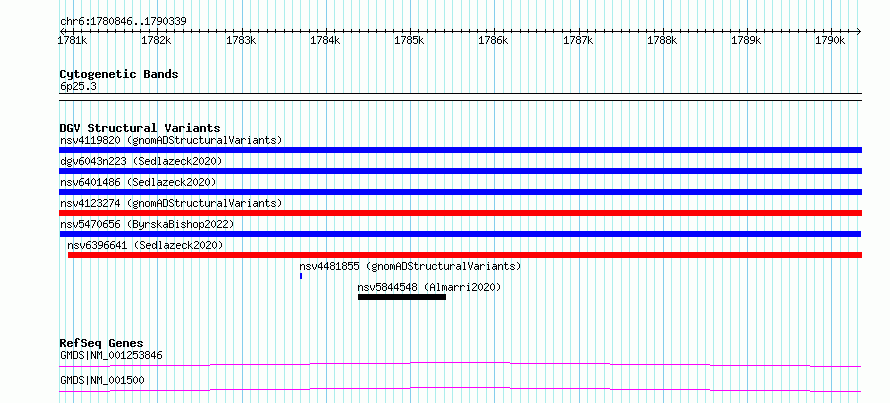The width and height of the screenshot is (890, 403).
Task: Click the 1790k ruler tick
Action: pos(830,41)
